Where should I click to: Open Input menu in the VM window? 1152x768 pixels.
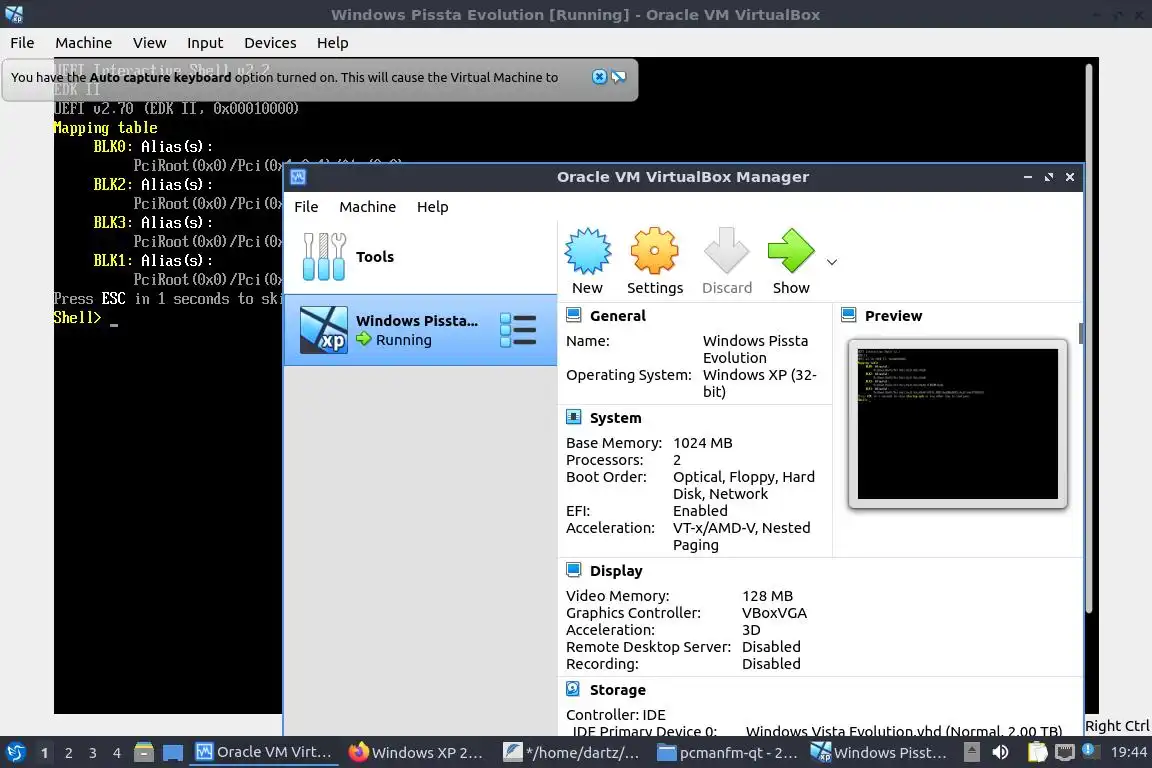205,43
